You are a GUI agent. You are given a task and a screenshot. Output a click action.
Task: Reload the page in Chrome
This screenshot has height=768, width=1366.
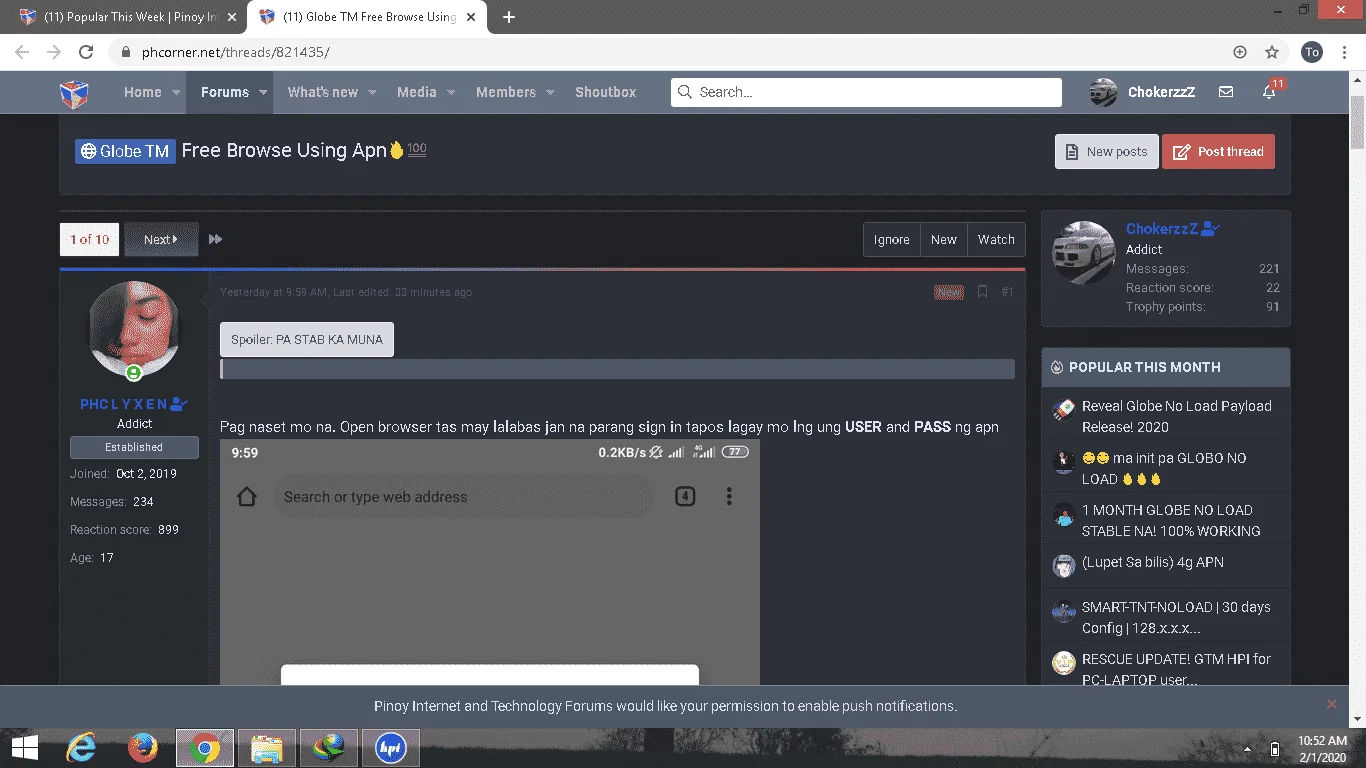point(87,52)
